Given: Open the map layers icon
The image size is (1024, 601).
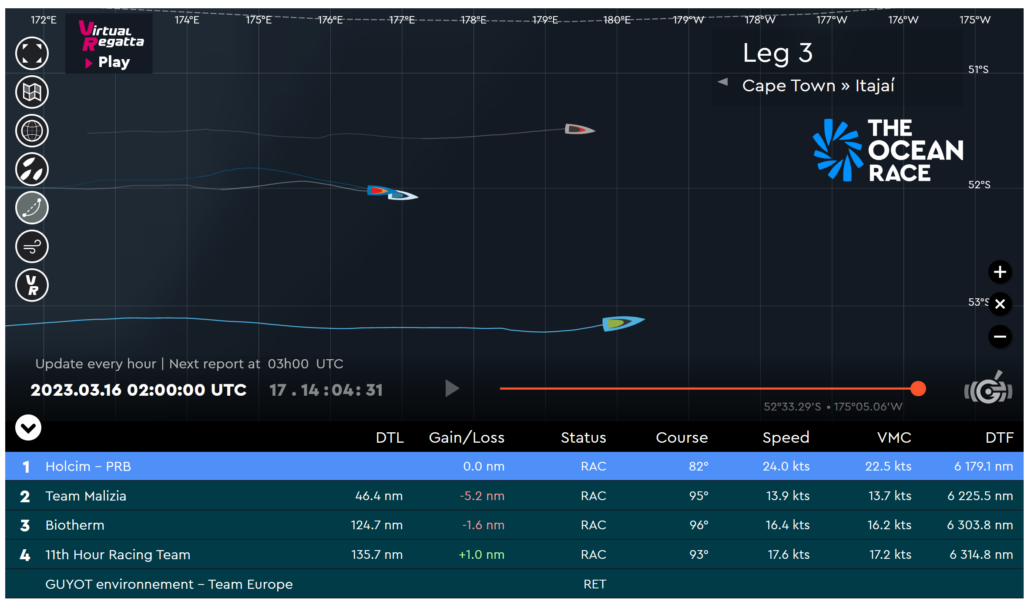Looking at the screenshot, I should (31, 92).
